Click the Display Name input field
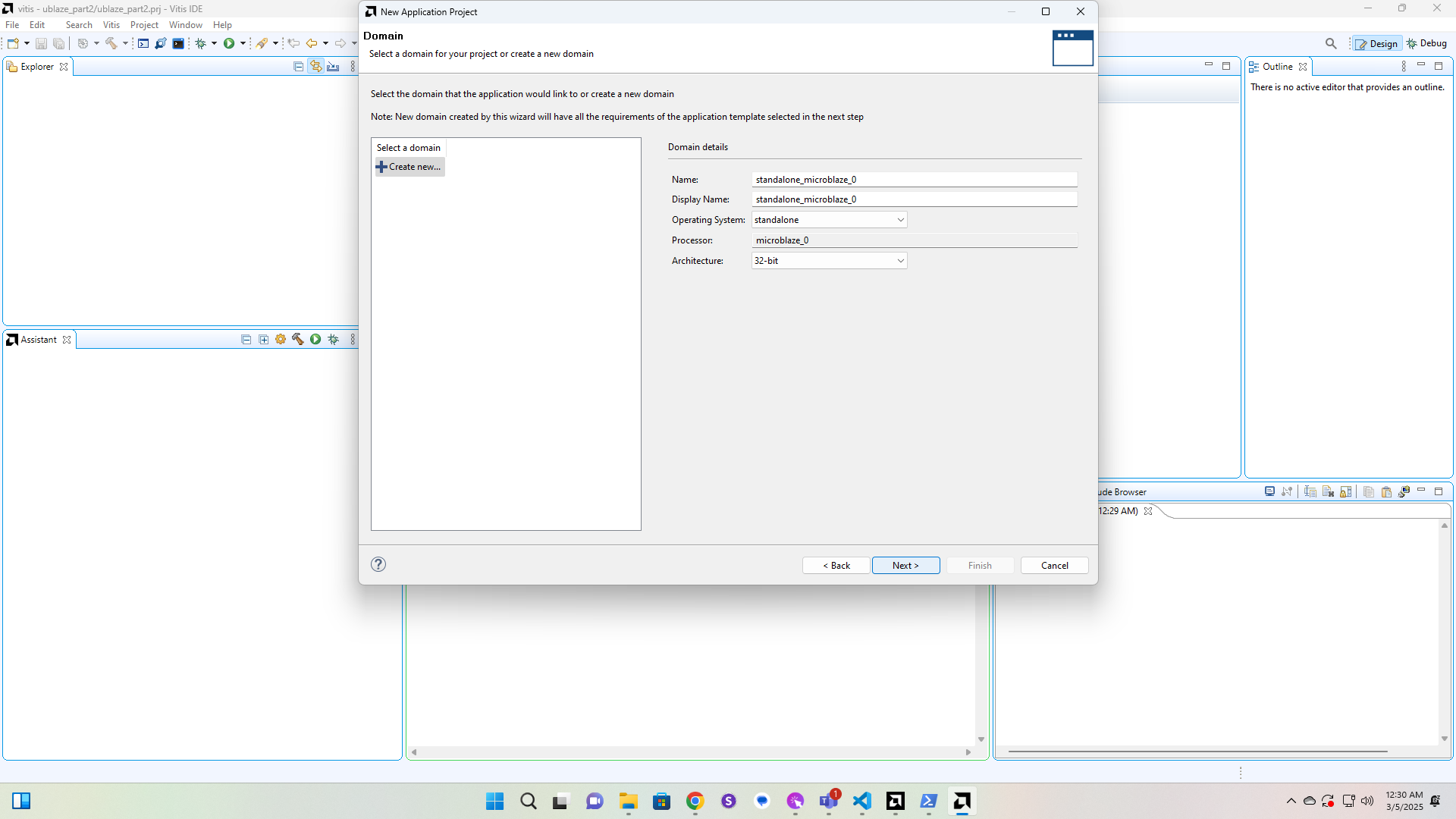1456x819 pixels. point(914,199)
